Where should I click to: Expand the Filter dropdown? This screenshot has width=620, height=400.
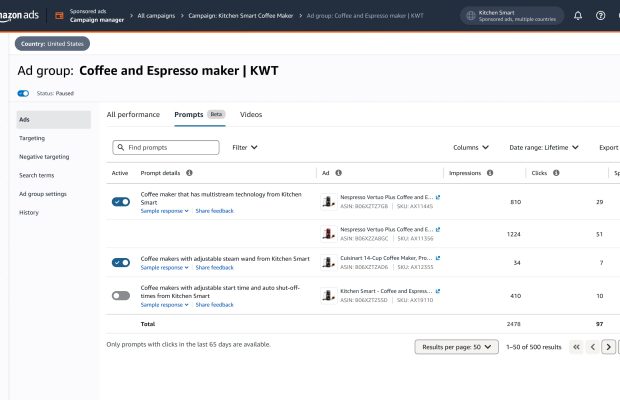click(245, 147)
